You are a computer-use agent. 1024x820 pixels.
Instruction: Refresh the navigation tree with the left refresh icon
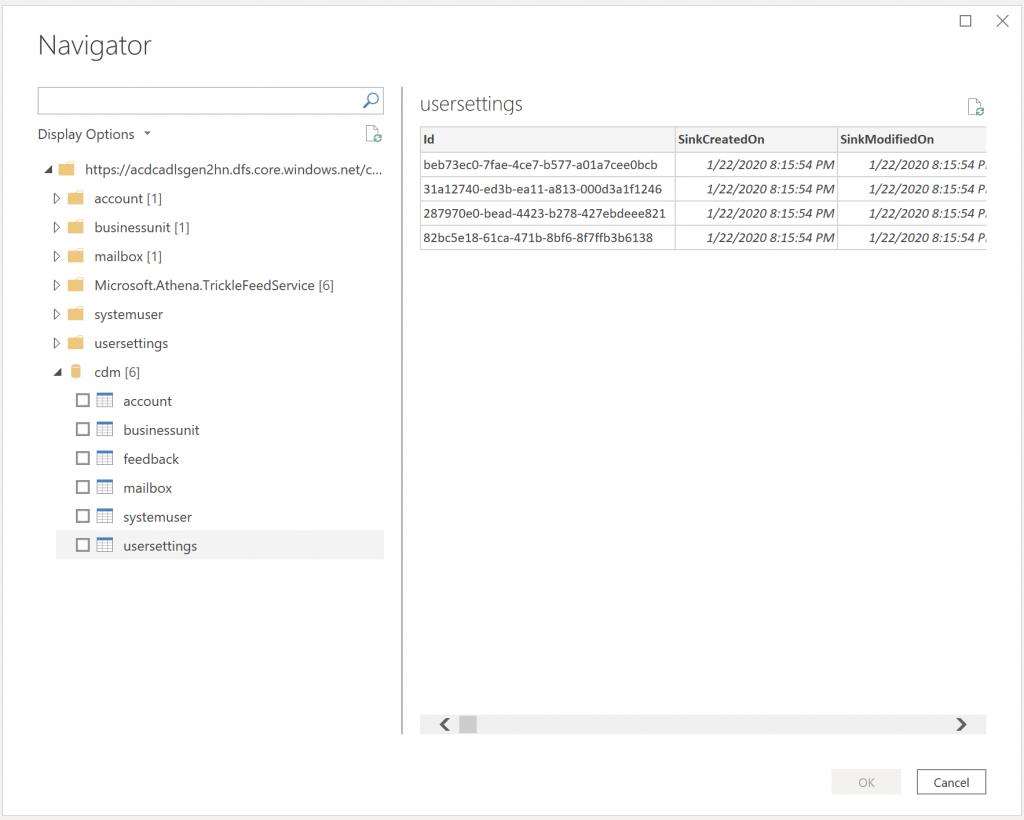pyautogui.click(x=374, y=134)
